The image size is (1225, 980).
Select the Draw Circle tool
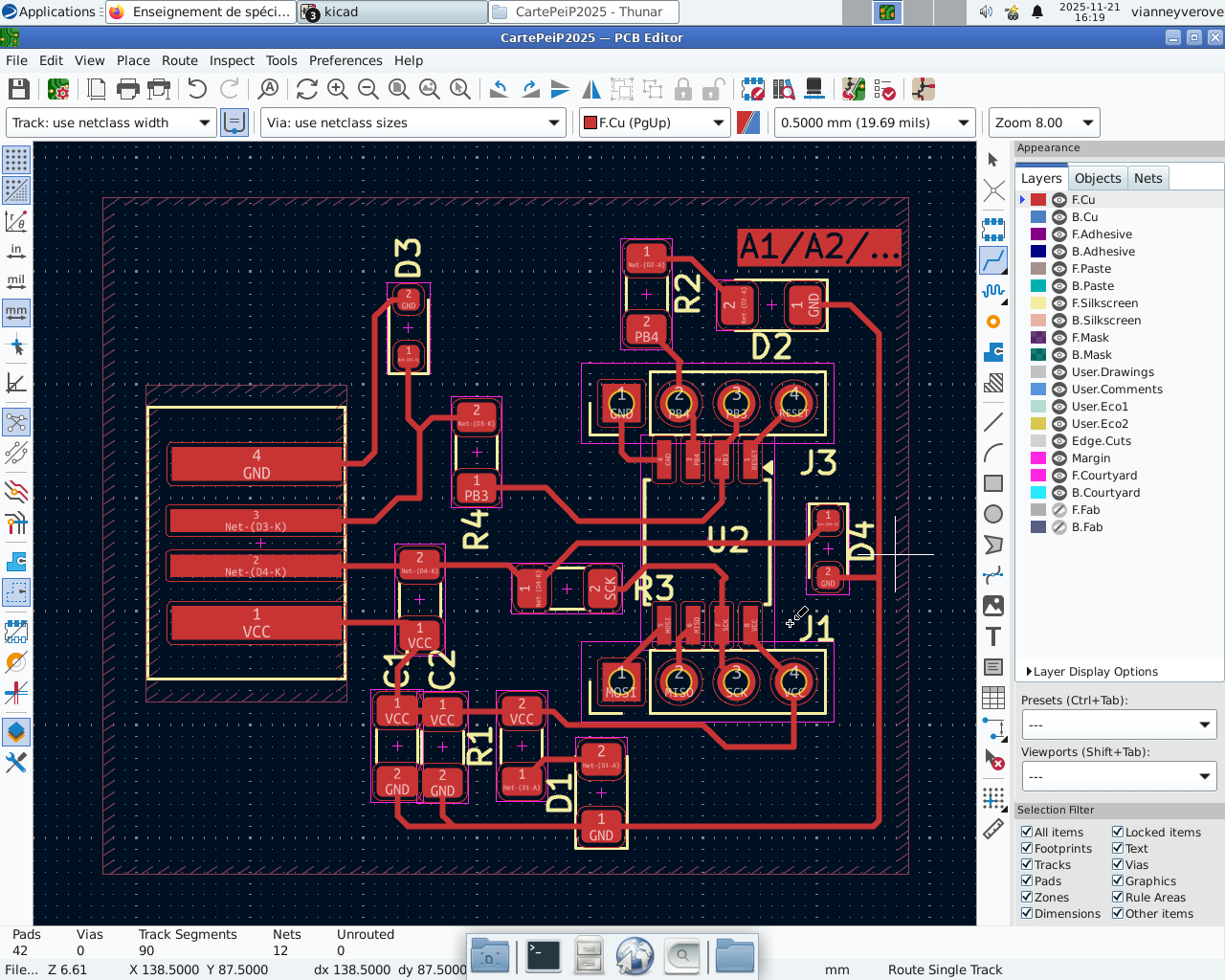(993, 514)
